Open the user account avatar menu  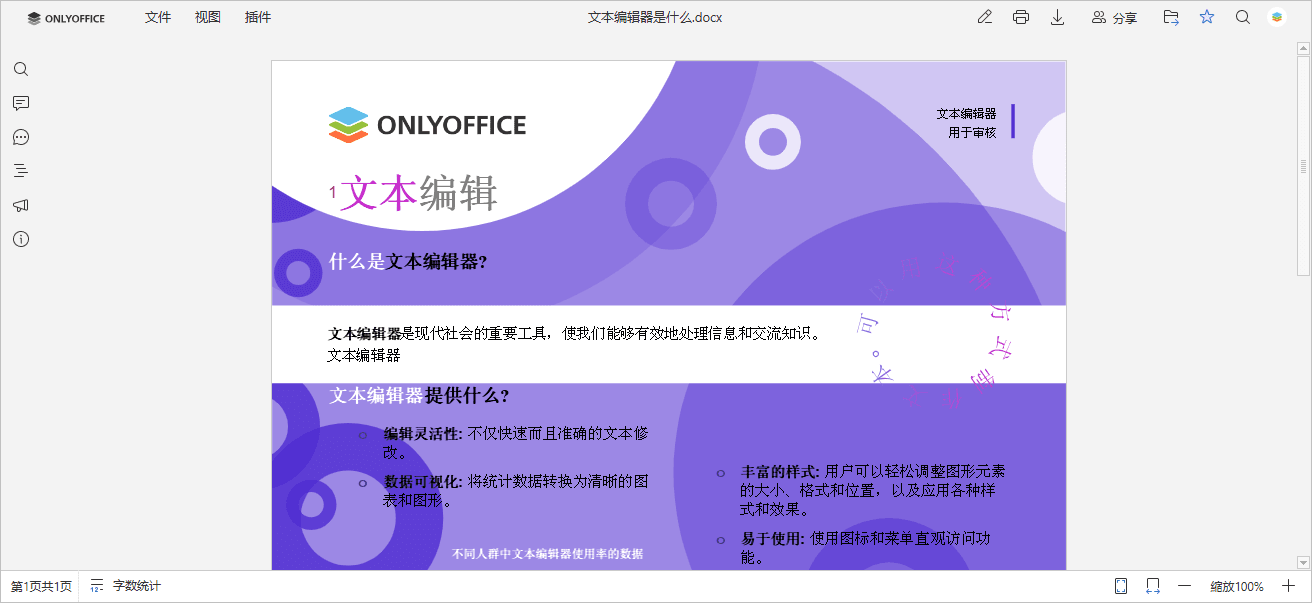click(1276, 17)
